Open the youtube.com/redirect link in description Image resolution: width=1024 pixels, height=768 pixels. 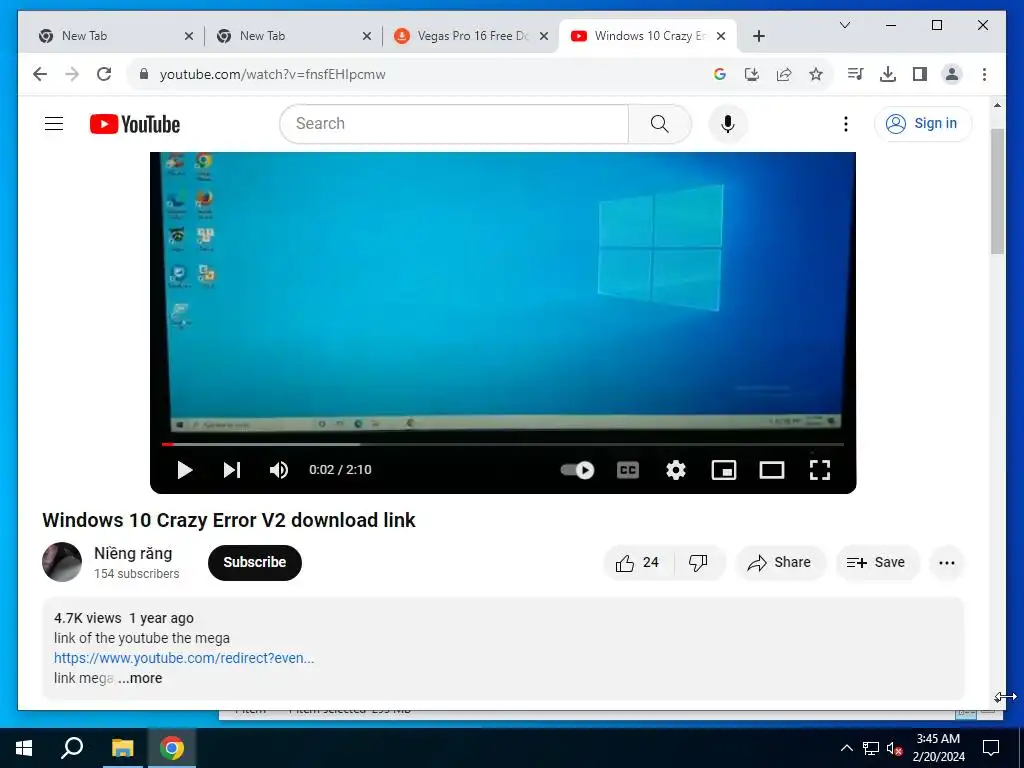pos(184,658)
